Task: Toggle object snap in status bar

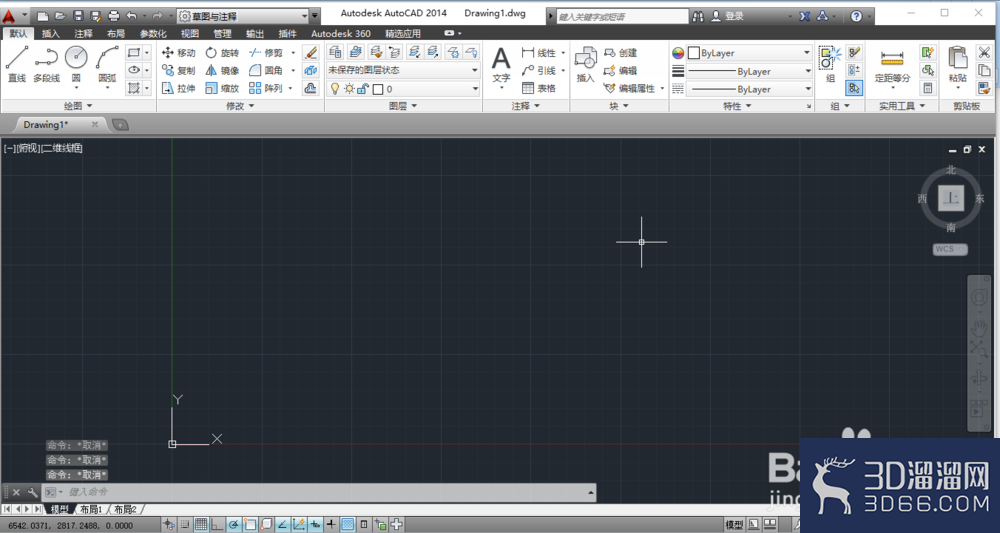Action: 251,525
